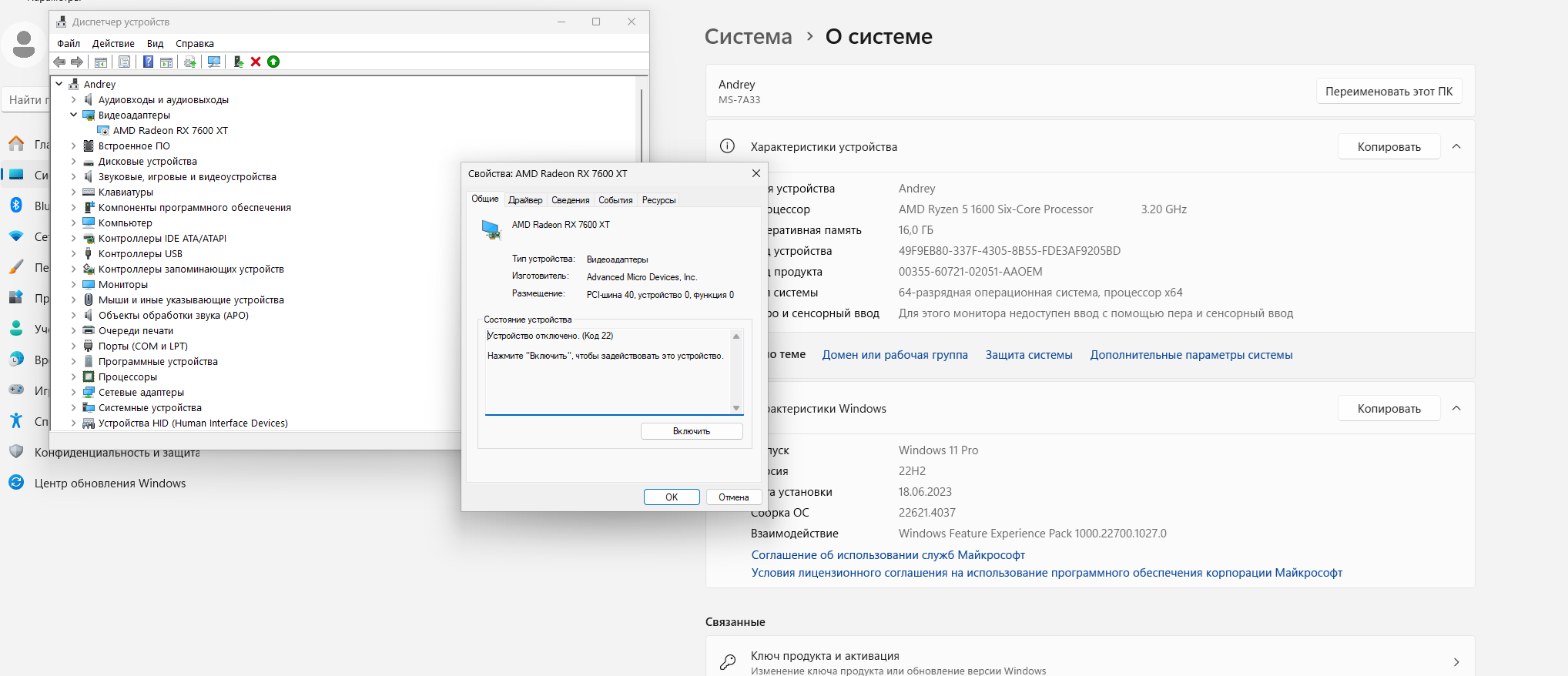Click the info icon next to device specifications

tap(727, 146)
